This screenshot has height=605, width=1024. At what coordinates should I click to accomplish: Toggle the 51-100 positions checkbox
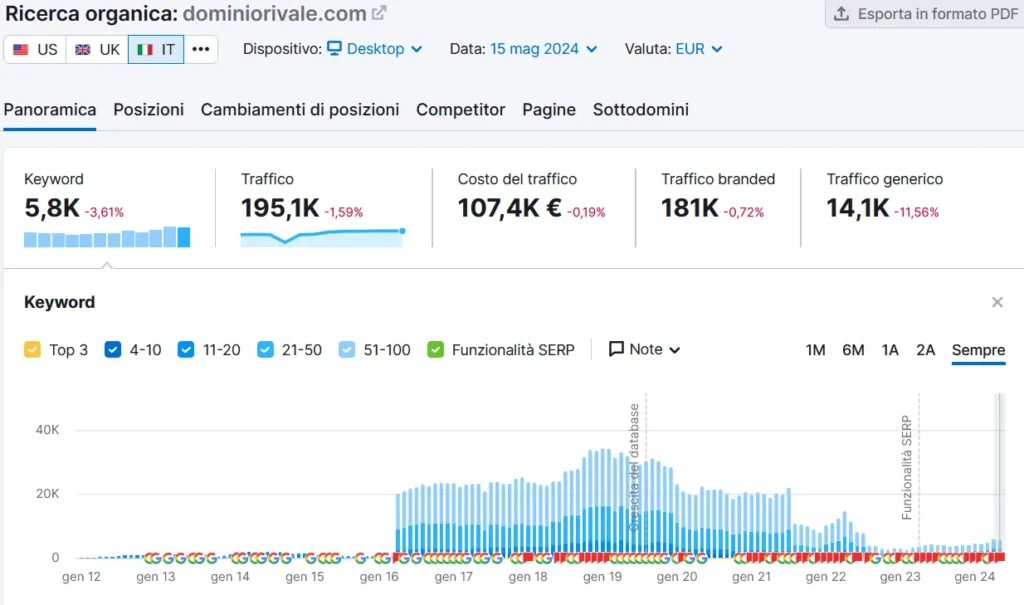point(346,350)
